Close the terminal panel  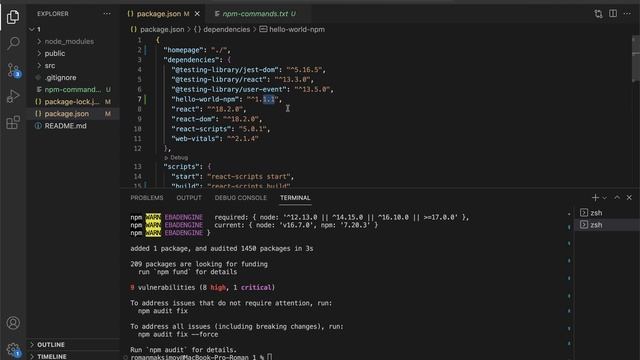629,198
